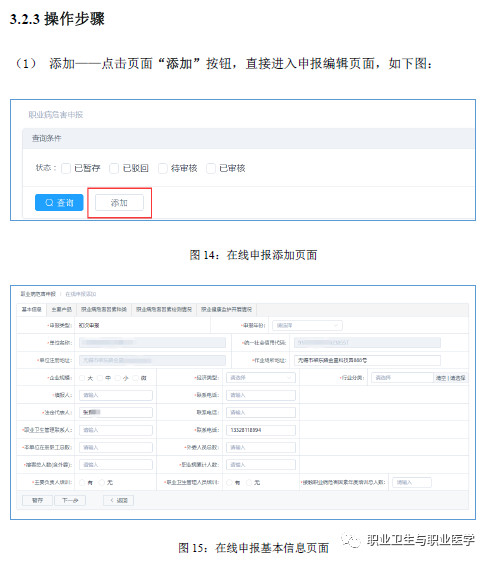Click the 返回 back arrow button
The width and height of the screenshot is (490, 562).
click(x=119, y=500)
